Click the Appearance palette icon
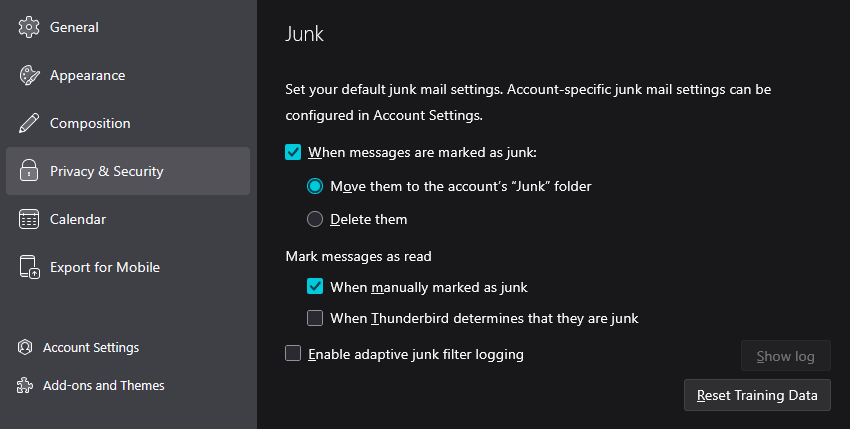850x429 pixels. tap(29, 75)
